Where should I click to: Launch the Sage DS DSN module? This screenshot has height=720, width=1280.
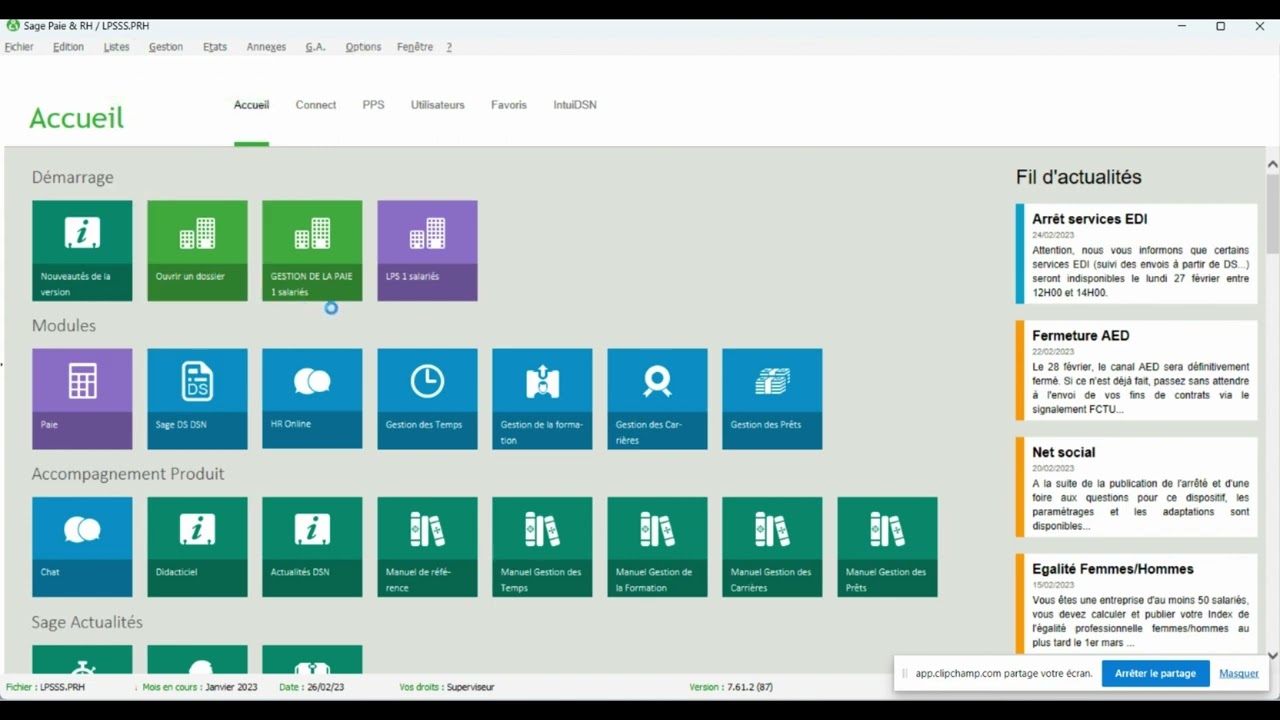point(197,399)
